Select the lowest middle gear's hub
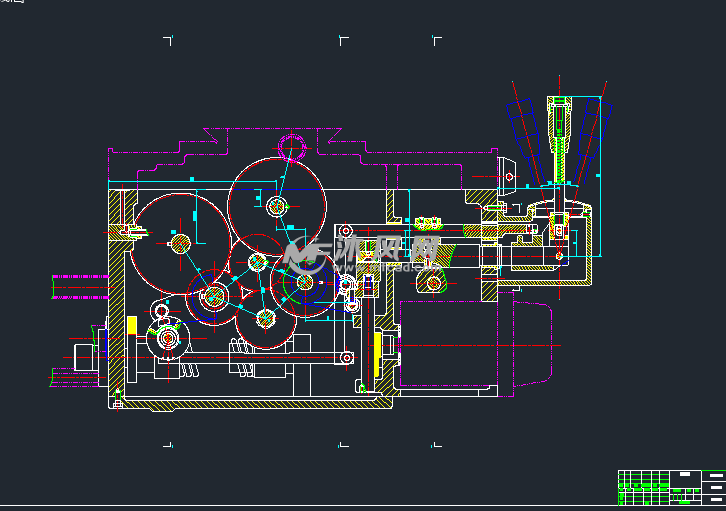The image size is (726, 511). 265,319
